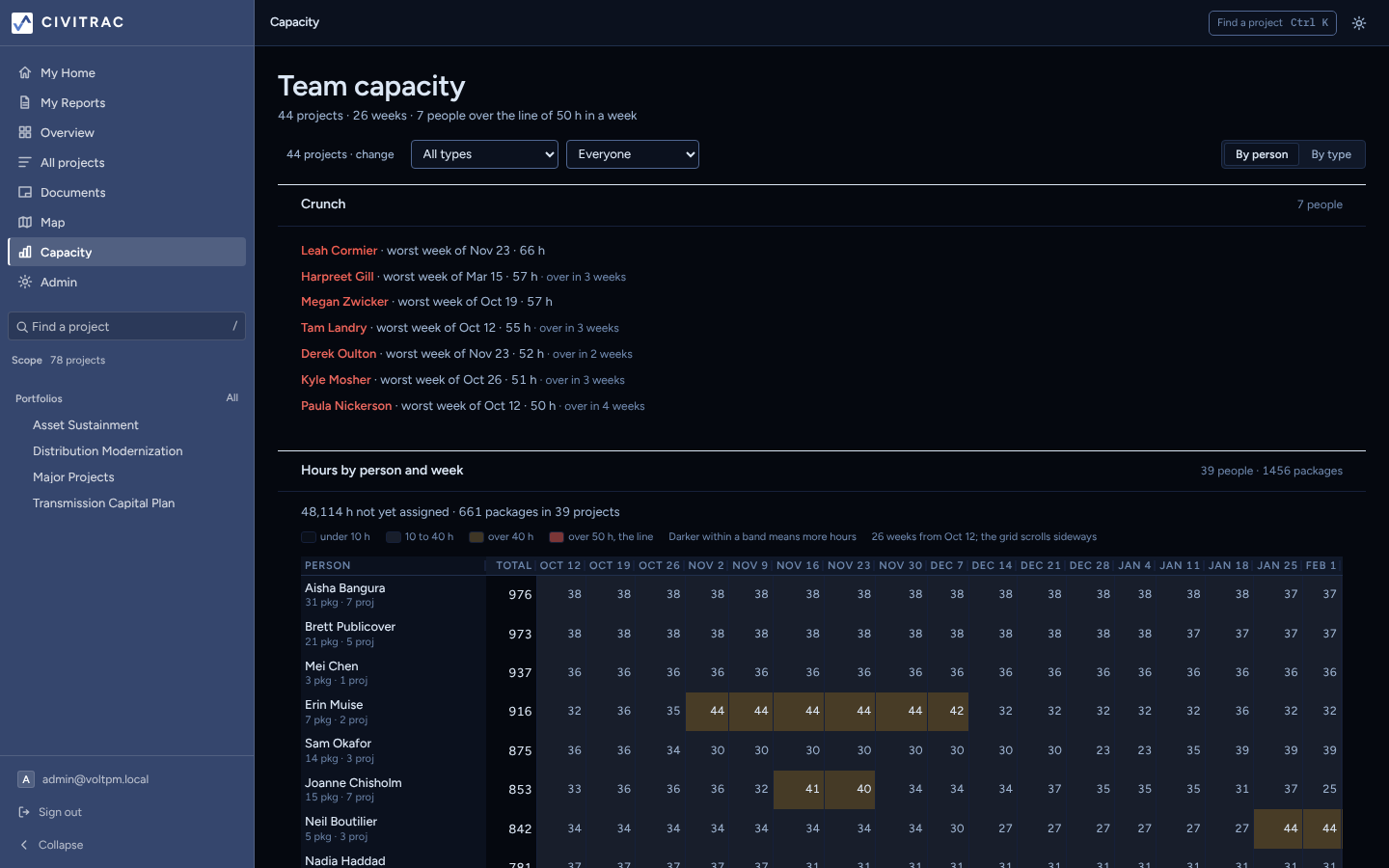
Task: Switch view to By type
Action: pos(1331,154)
